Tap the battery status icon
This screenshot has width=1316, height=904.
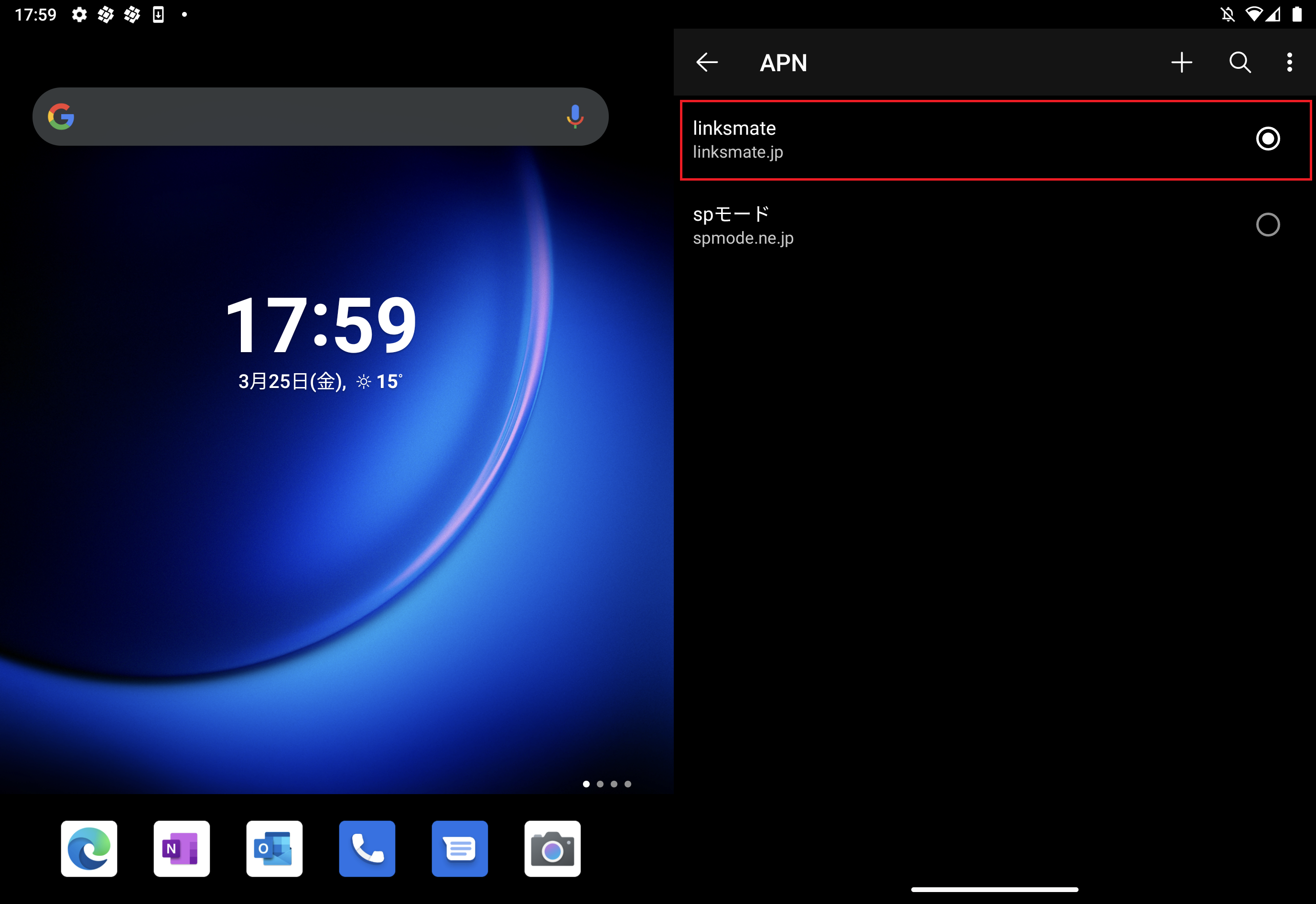click(1297, 14)
